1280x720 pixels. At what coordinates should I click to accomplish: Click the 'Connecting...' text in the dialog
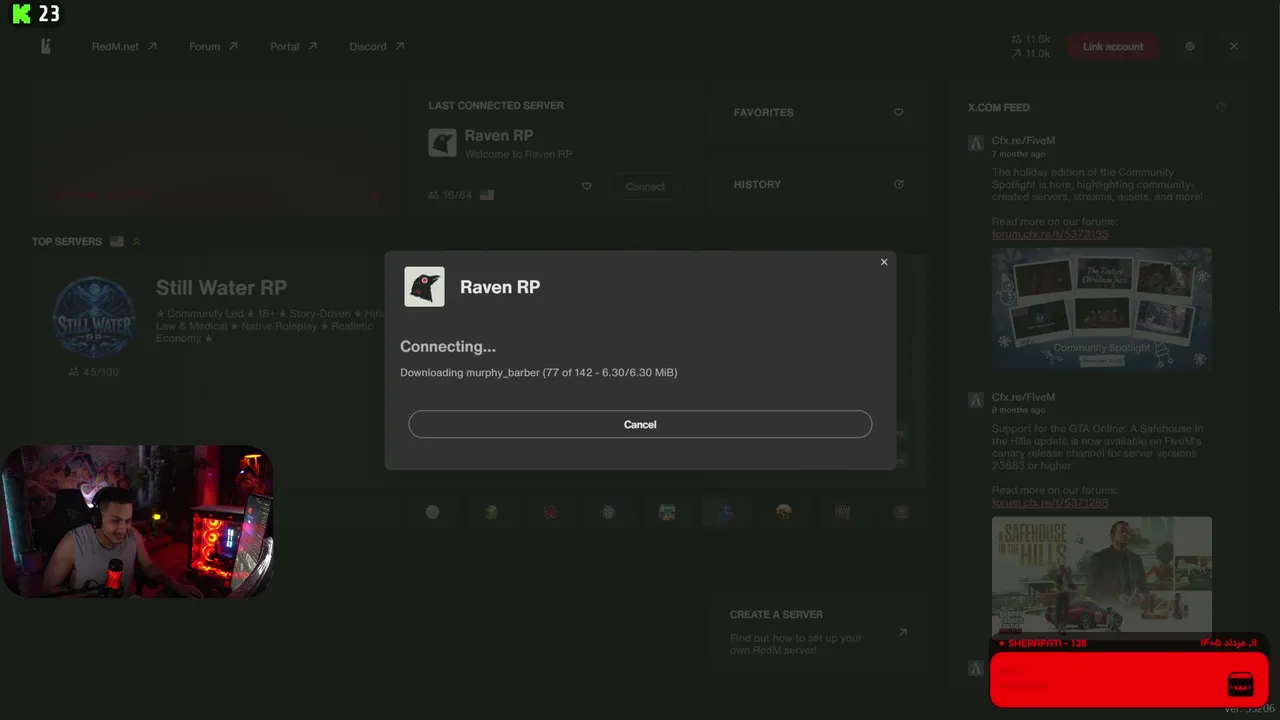click(448, 346)
